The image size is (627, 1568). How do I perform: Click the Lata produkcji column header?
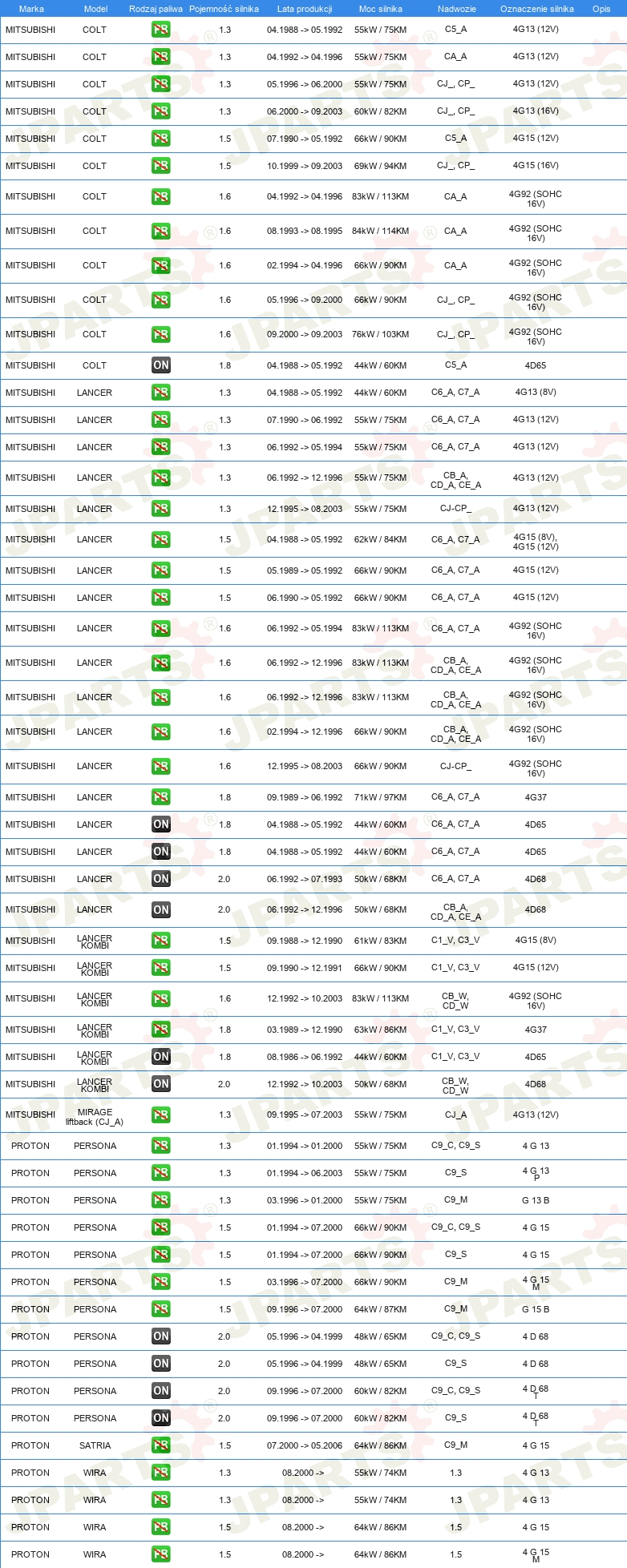(x=305, y=9)
